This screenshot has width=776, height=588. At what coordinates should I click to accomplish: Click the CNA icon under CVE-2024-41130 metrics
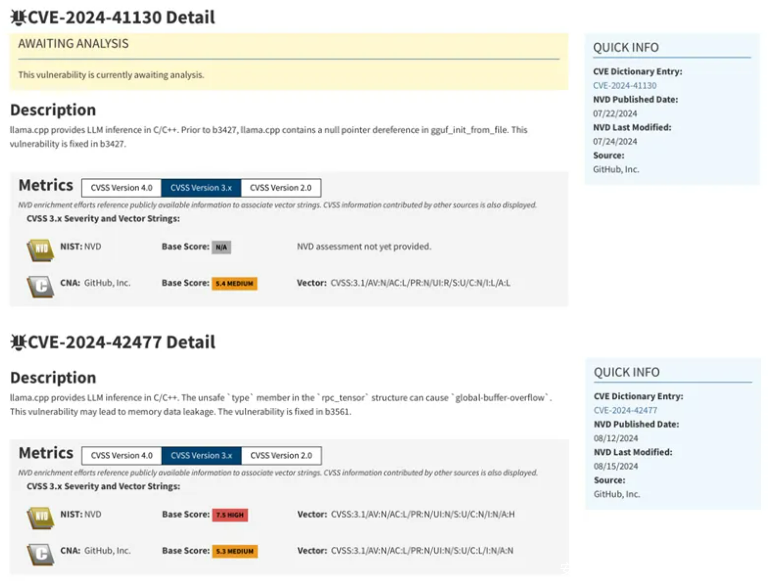coord(38,284)
